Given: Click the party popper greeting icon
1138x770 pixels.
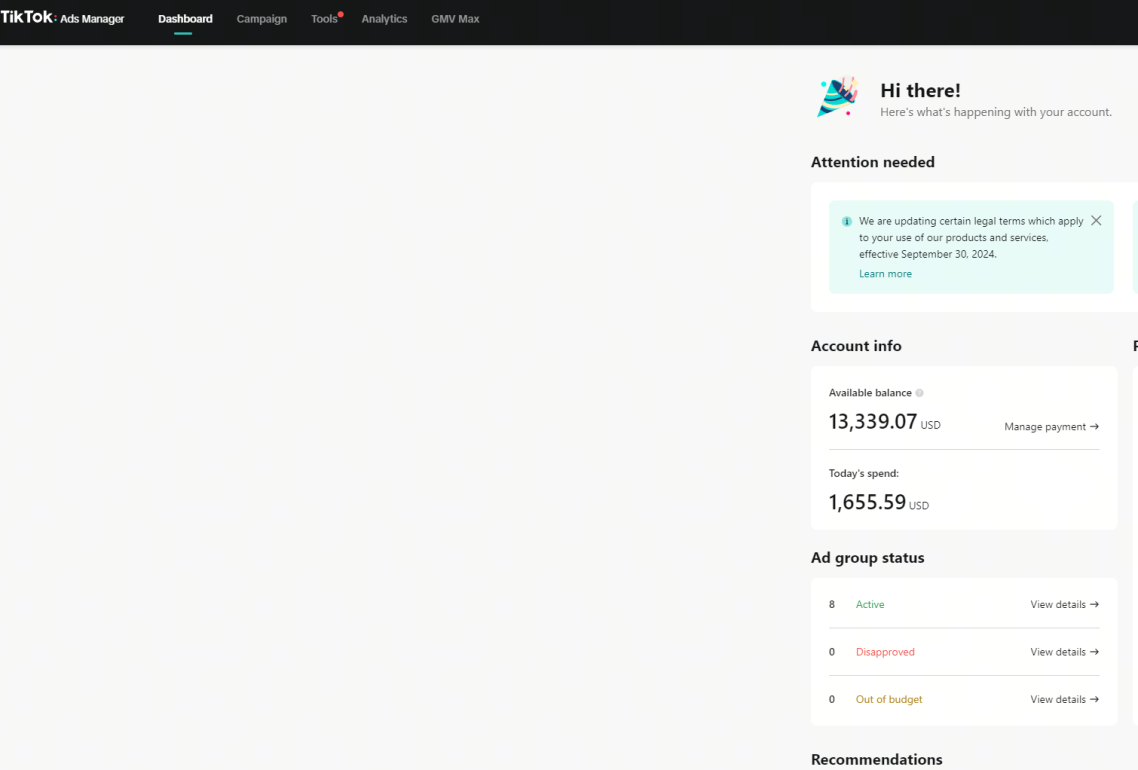Looking at the screenshot, I should pos(837,97).
